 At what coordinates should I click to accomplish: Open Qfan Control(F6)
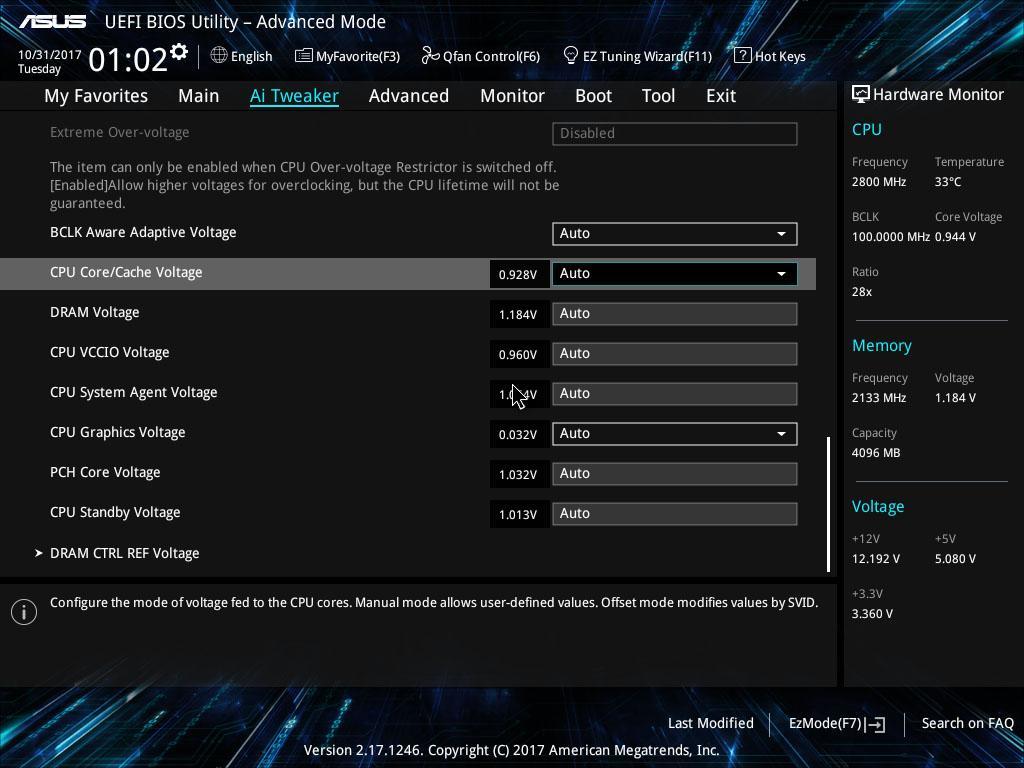481,56
